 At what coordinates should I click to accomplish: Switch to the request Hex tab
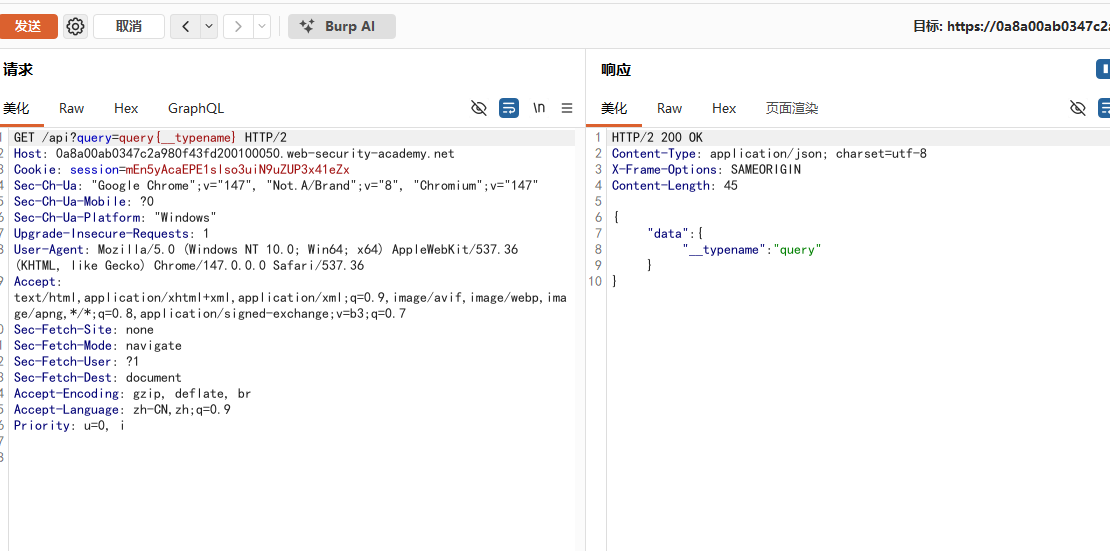(126, 108)
